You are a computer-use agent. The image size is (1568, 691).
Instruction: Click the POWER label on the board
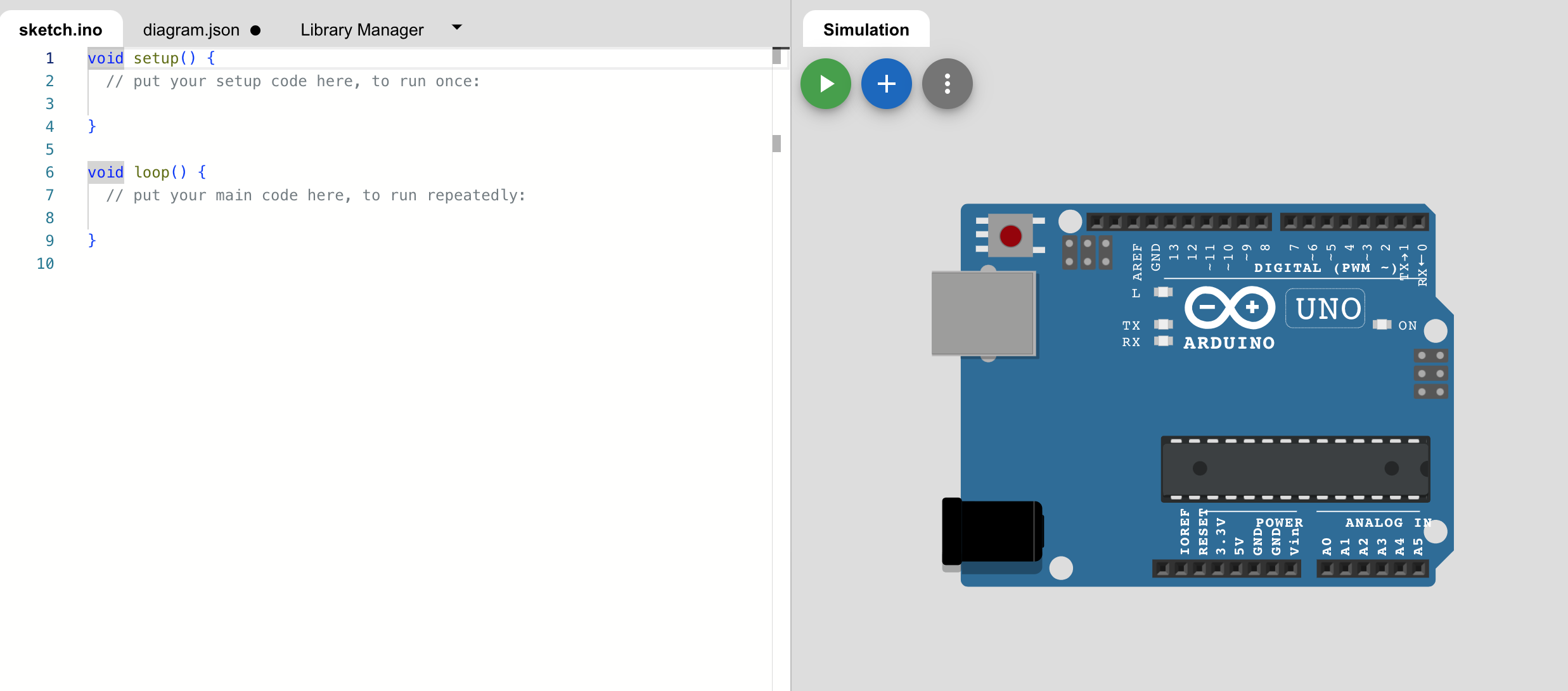click(1279, 523)
